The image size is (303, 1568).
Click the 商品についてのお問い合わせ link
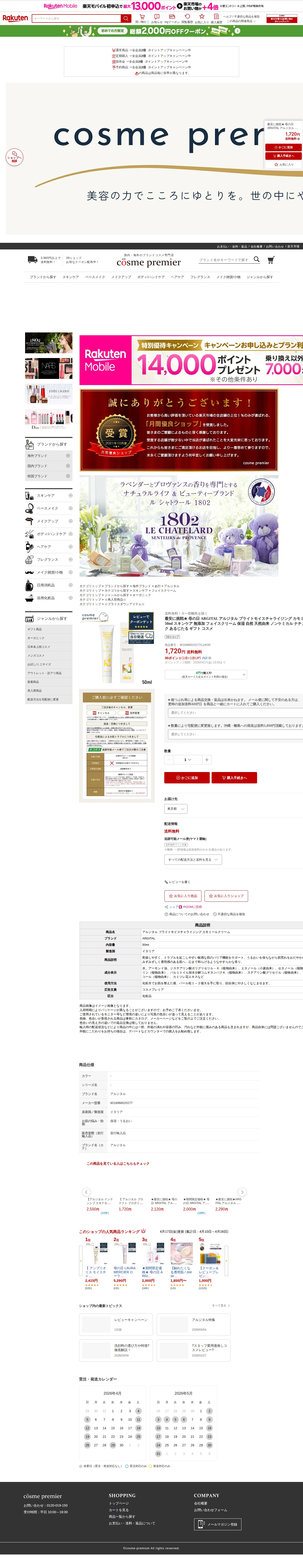coord(187,914)
